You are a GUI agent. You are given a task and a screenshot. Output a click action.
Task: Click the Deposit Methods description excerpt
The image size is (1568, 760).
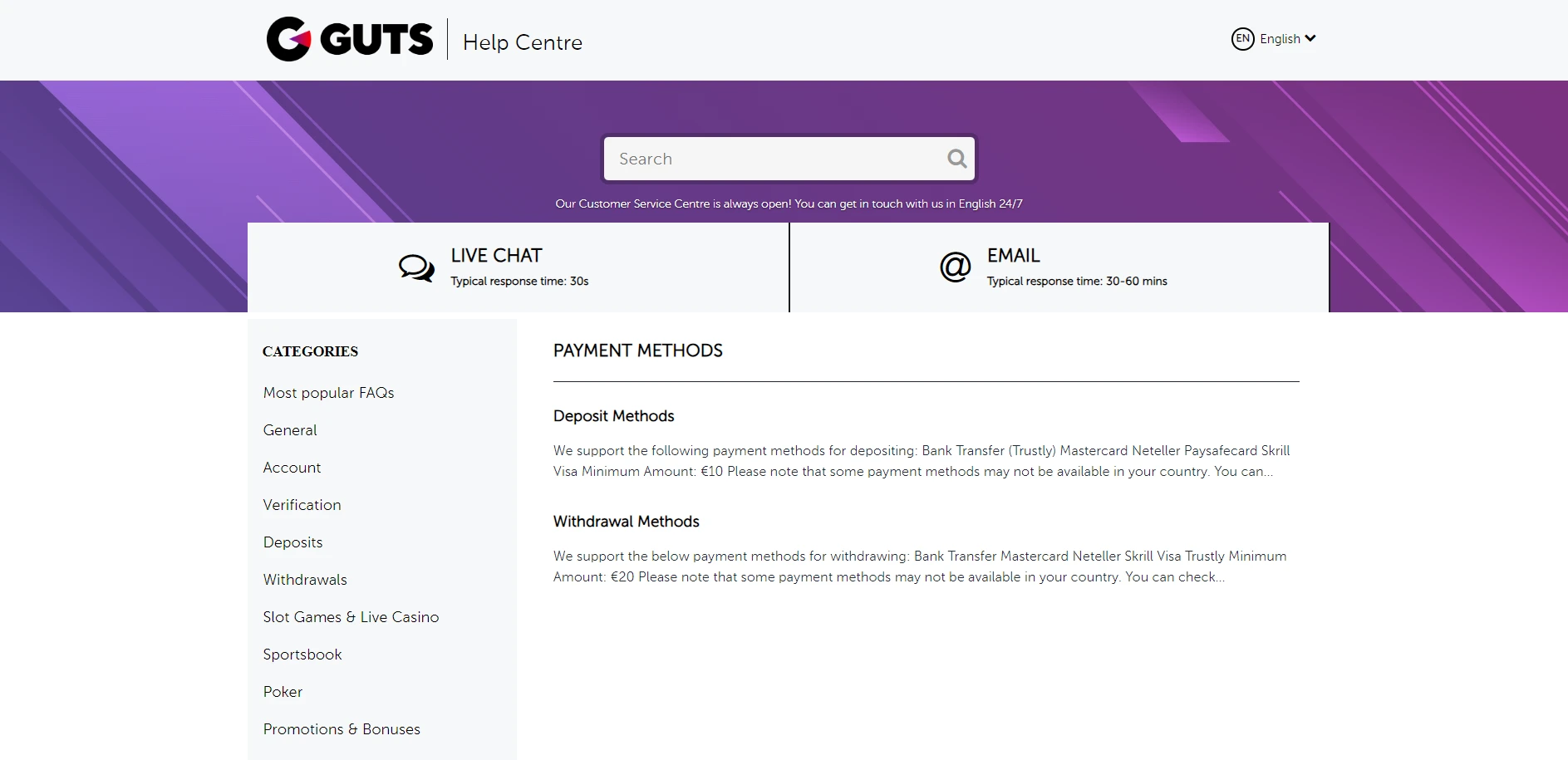pyautogui.click(x=922, y=461)
